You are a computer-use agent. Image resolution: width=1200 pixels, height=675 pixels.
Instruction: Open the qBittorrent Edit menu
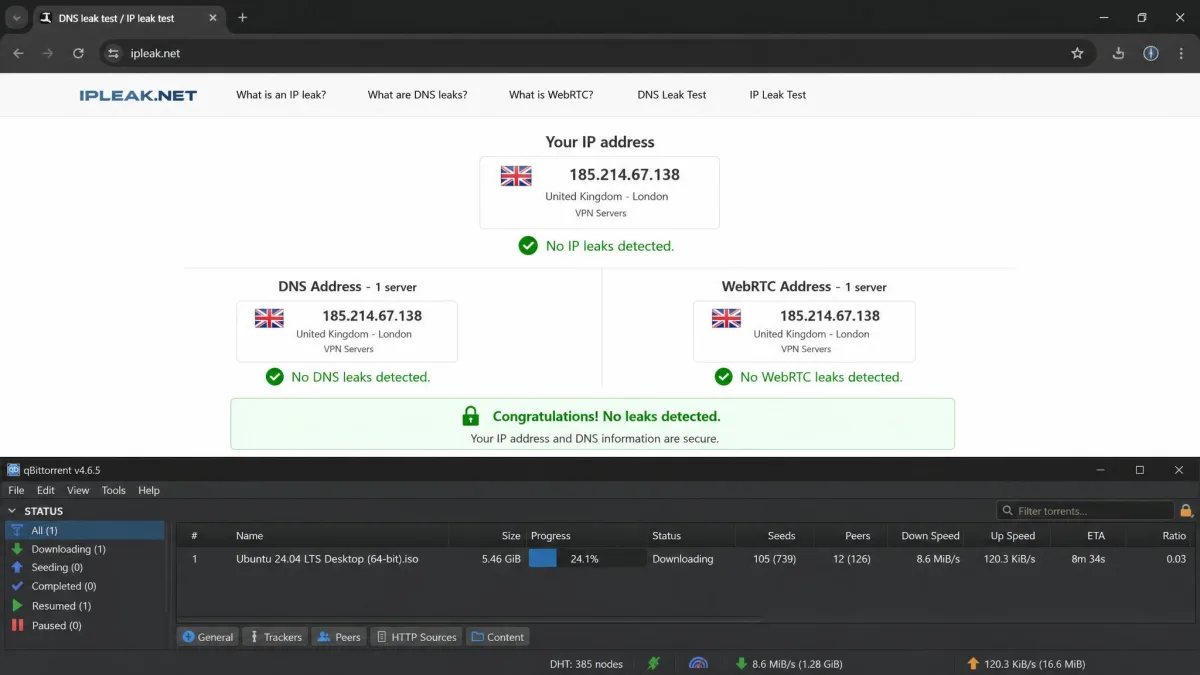(x=46, y=490)
